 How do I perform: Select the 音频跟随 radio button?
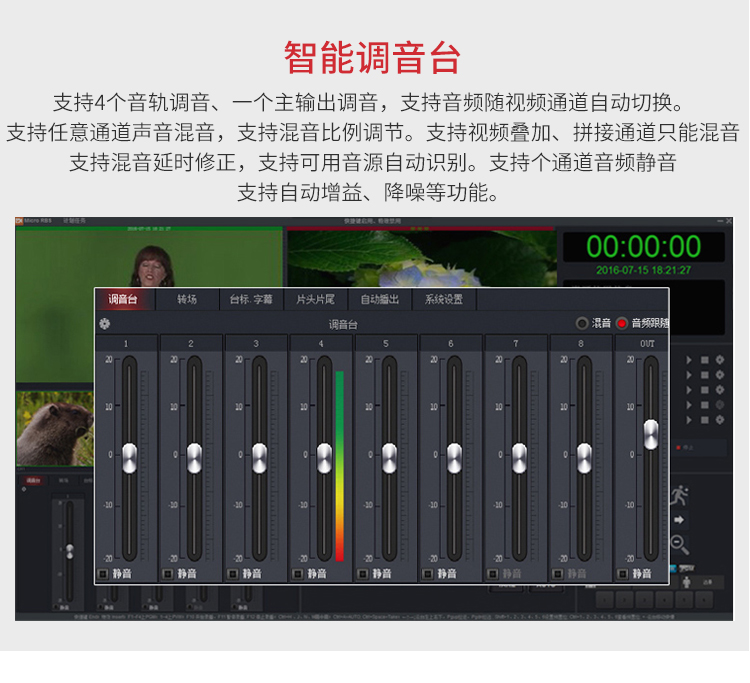pyautogui.click(x=622, y=323)
